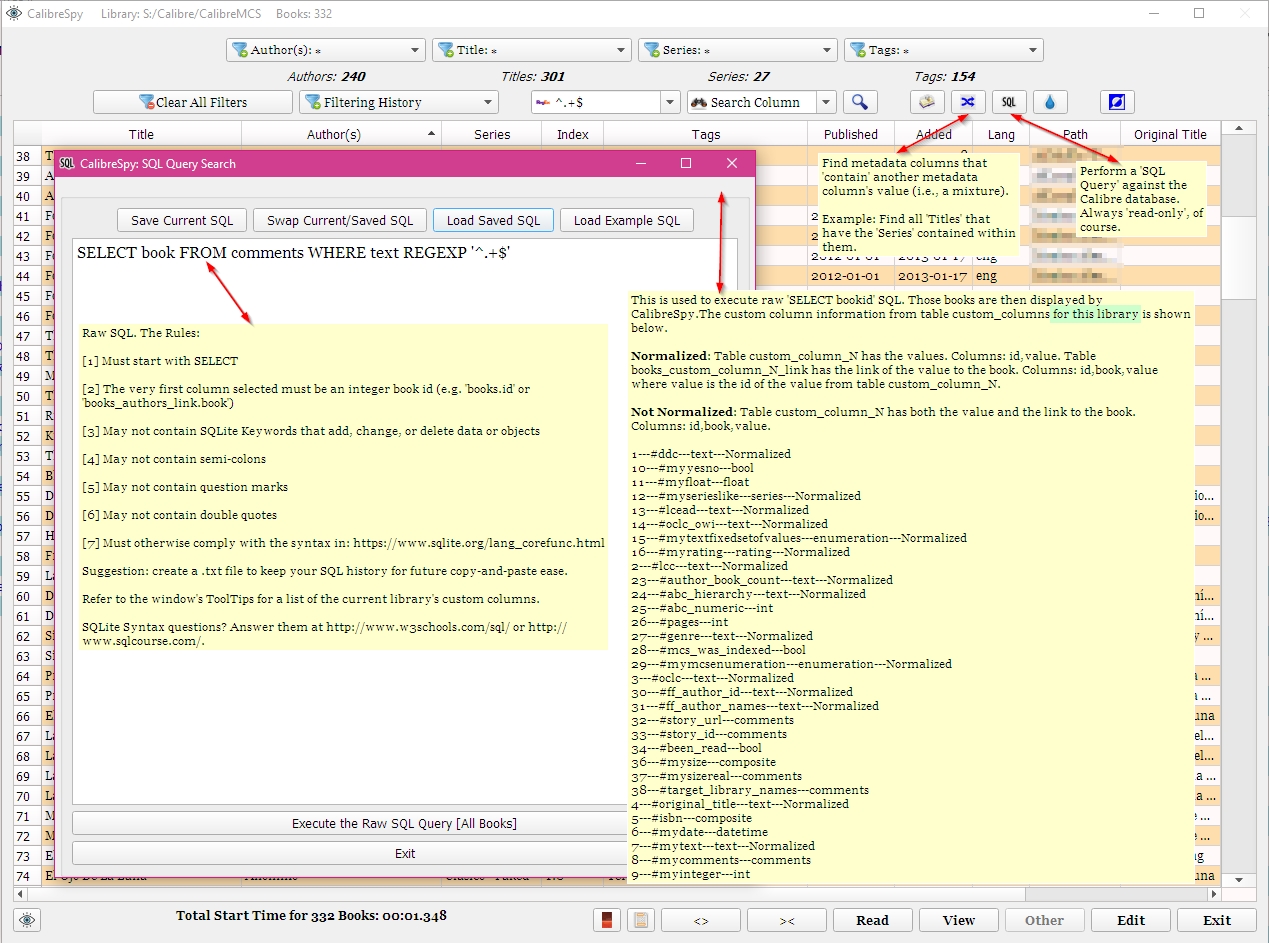Click the <> button in bottom bar
Screen dimensions: 1269x943
[701, 920]
